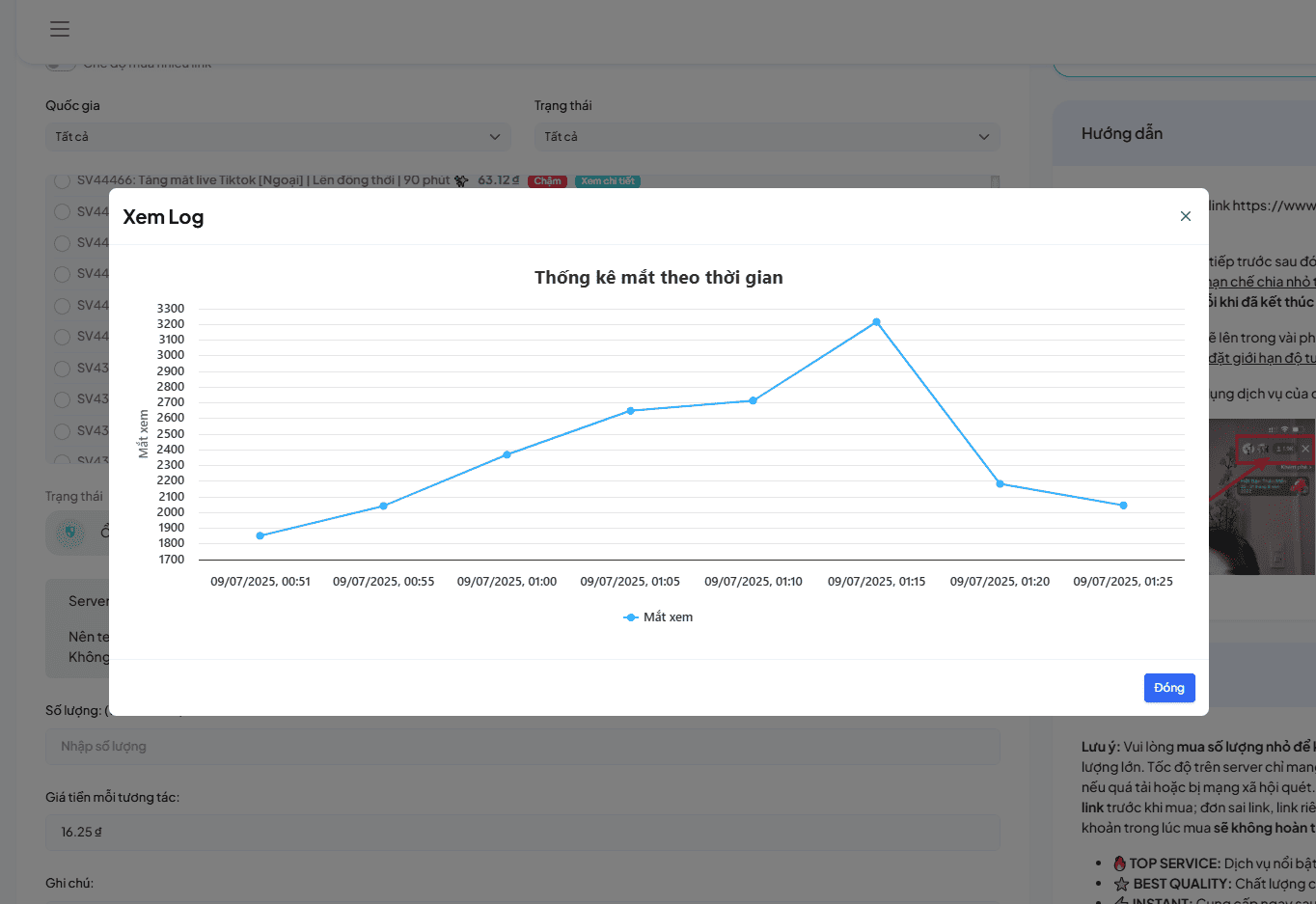Close the Xem Log dialog with the X

[x=1186, y=216]
